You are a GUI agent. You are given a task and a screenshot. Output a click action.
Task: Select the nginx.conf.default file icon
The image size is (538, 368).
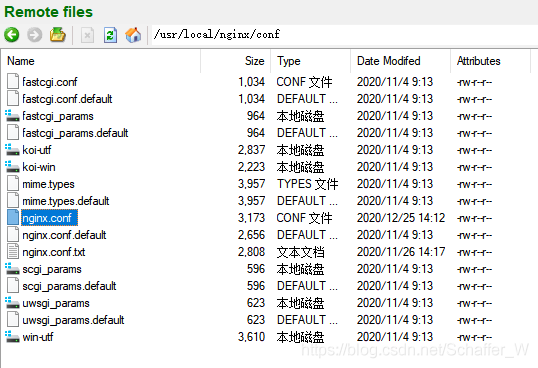(x=13, y=235)
